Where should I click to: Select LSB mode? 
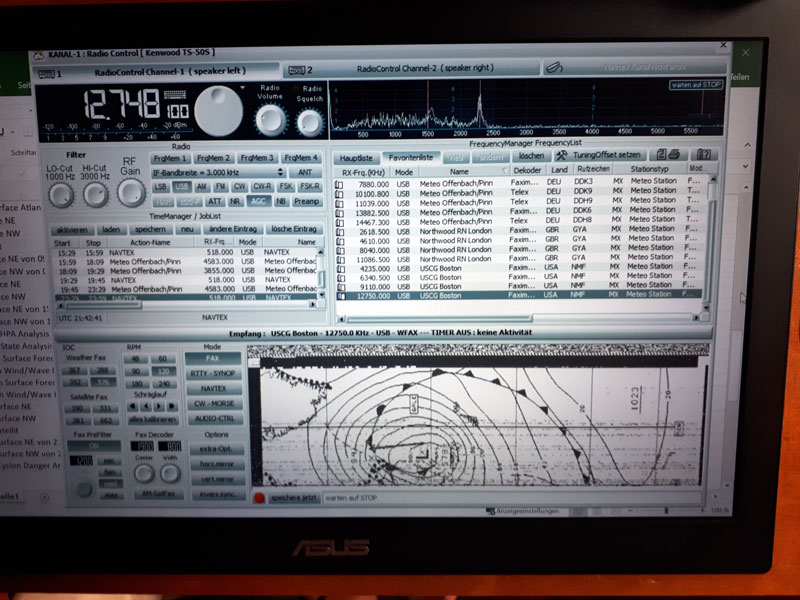coord(160,187)
